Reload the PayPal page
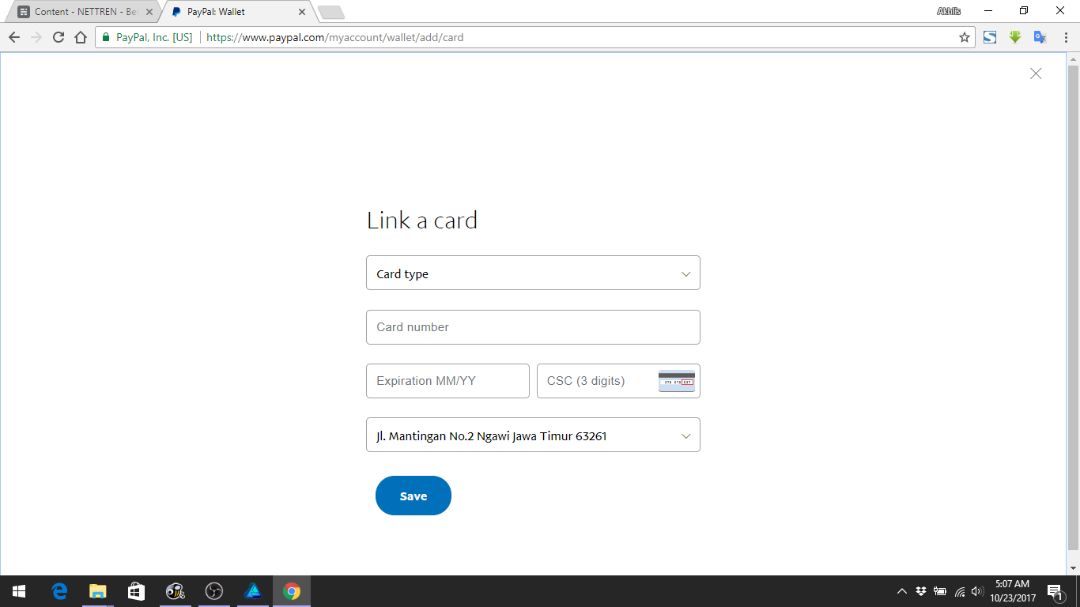 tap(59, 37)
